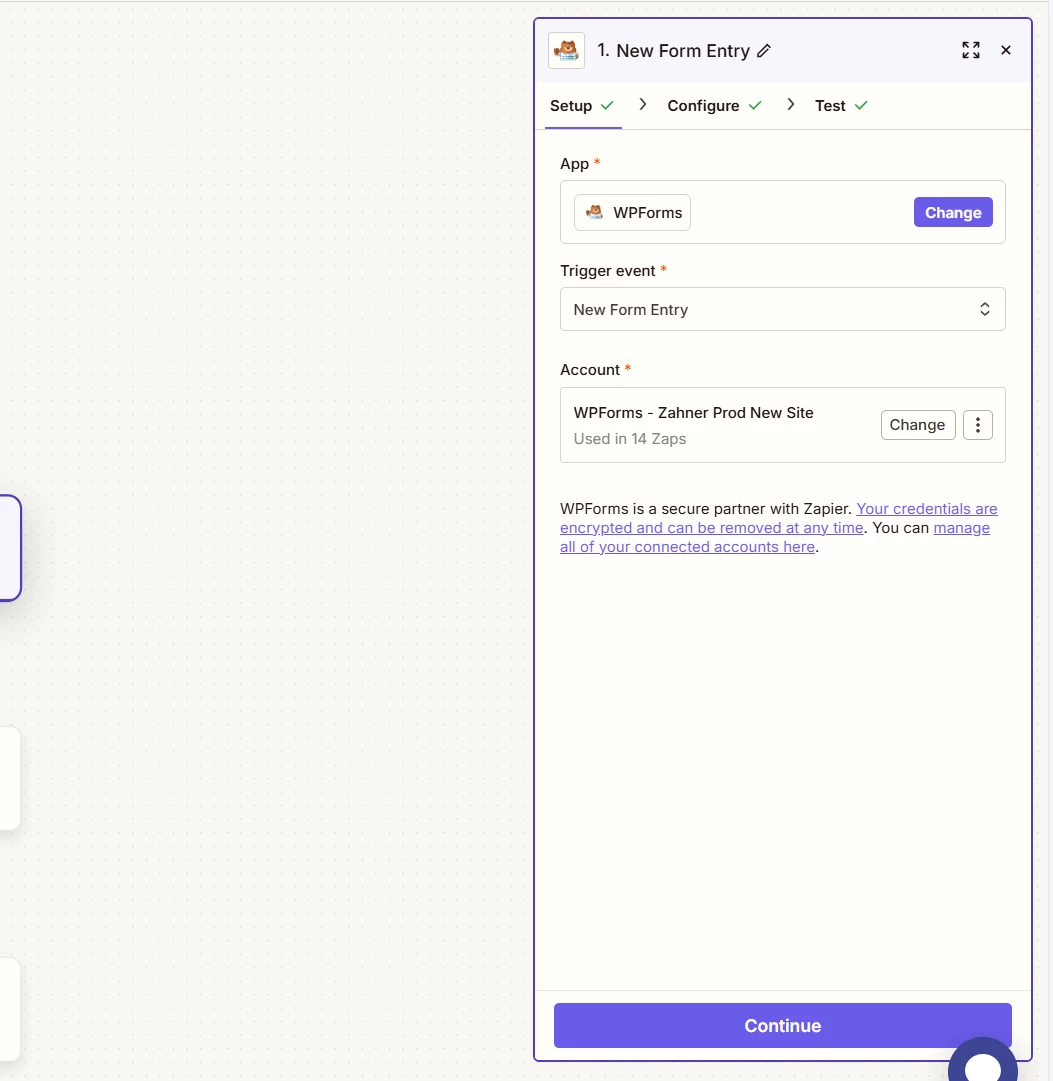Click the Continue button

[x=783, y=1025]
